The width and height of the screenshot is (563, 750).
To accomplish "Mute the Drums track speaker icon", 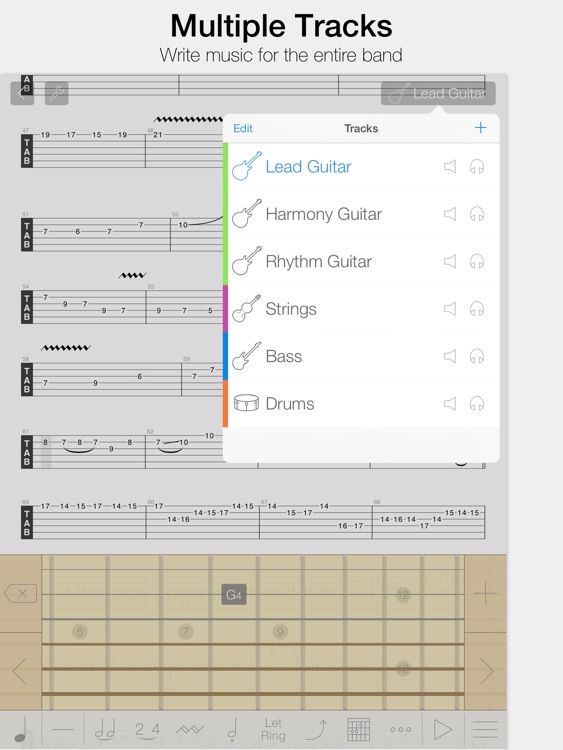I will 450,403.
